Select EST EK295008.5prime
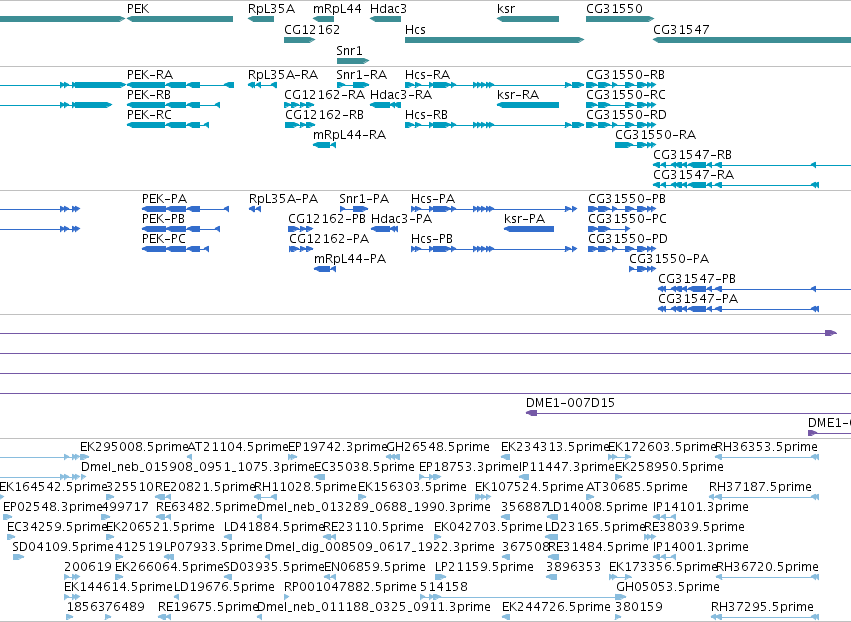The width and height of the screenshot is (851, 622). (x=85, y=457)
